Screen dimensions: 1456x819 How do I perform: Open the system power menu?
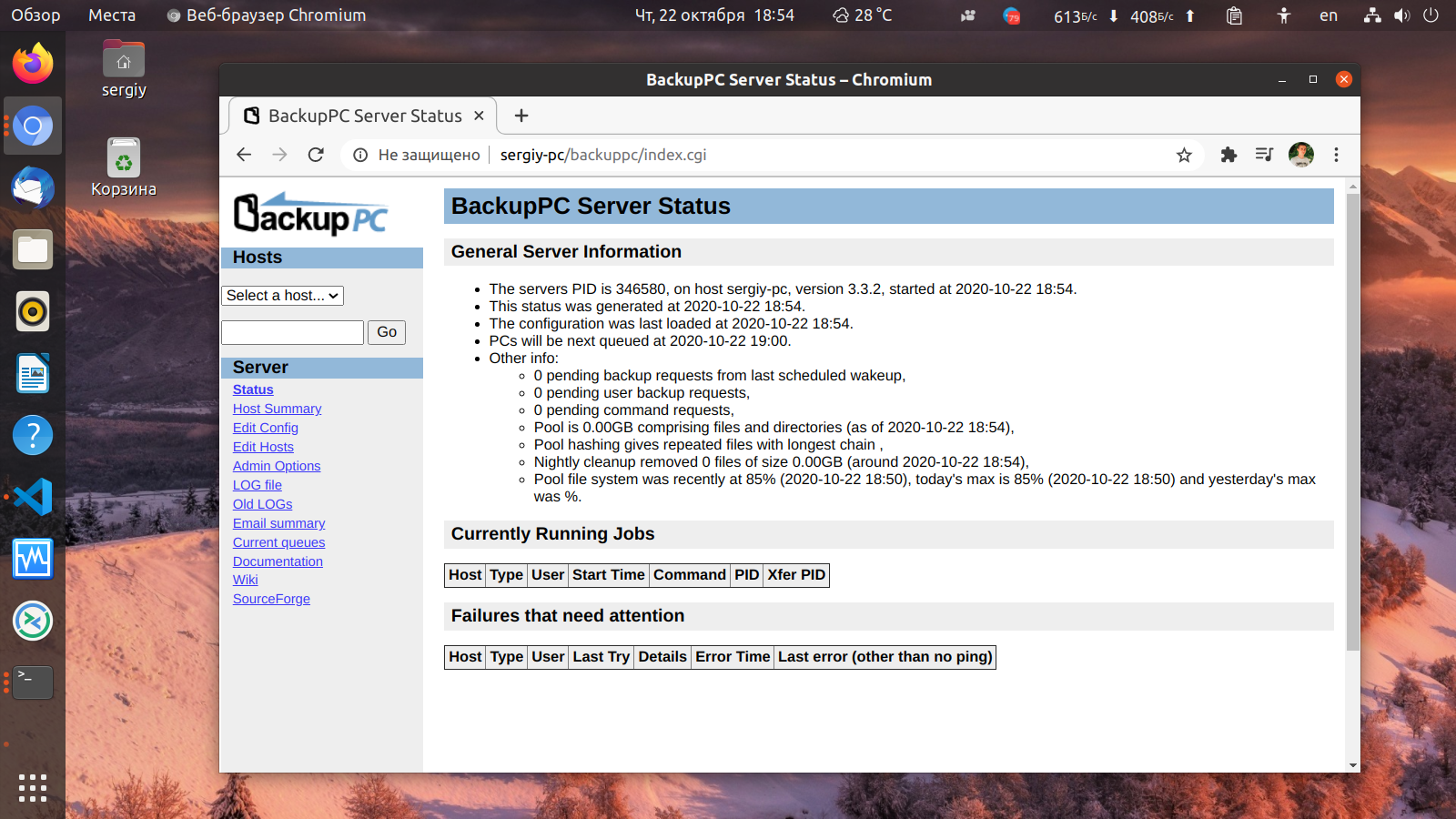(1431, 15)
